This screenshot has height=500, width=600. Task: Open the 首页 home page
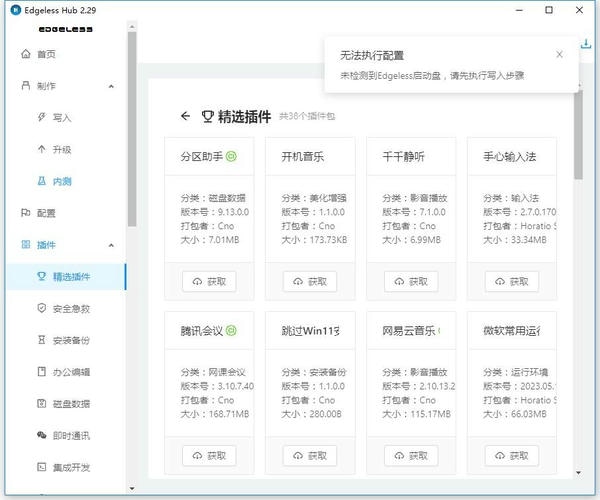[x=66, y=54]
